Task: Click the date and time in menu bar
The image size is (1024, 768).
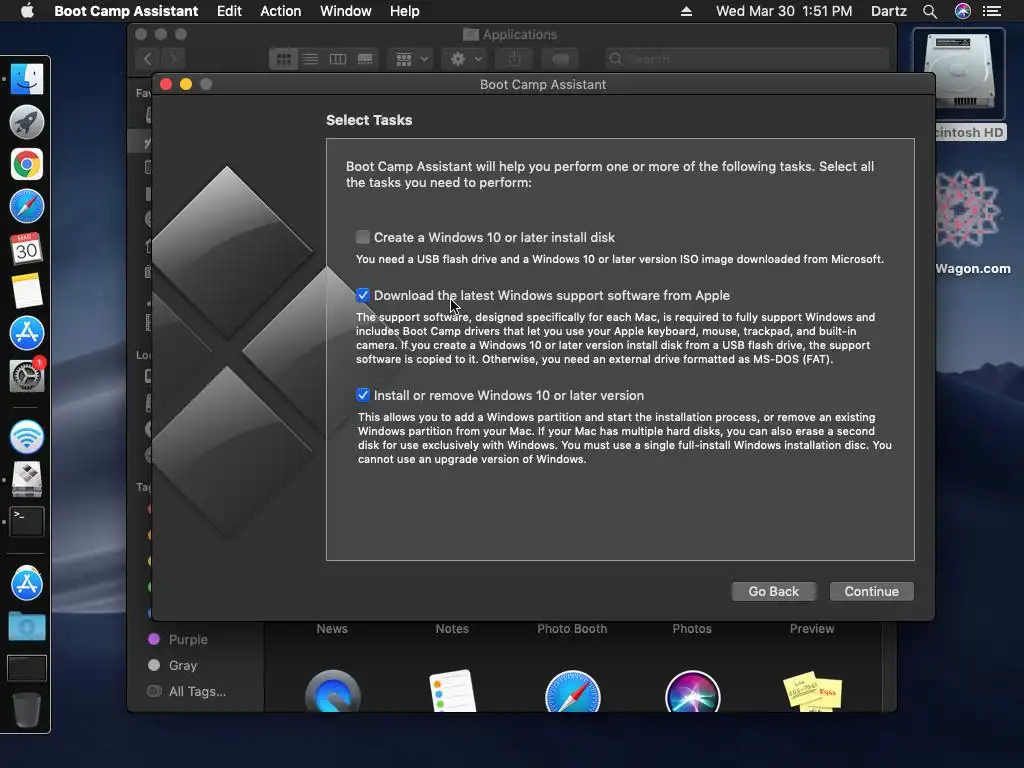Action: (784, 11)
